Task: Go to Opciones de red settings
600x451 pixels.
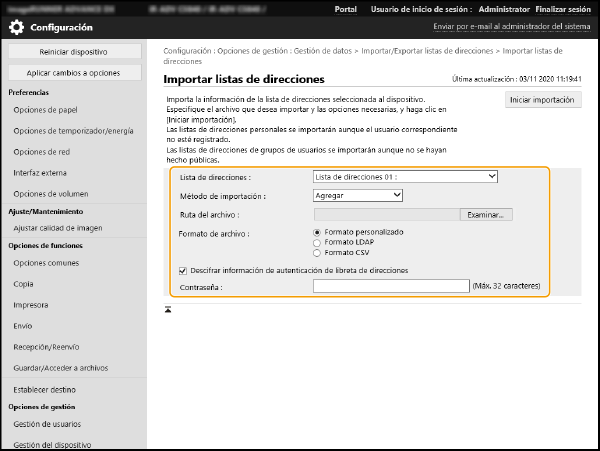Action: coord(43,152)
